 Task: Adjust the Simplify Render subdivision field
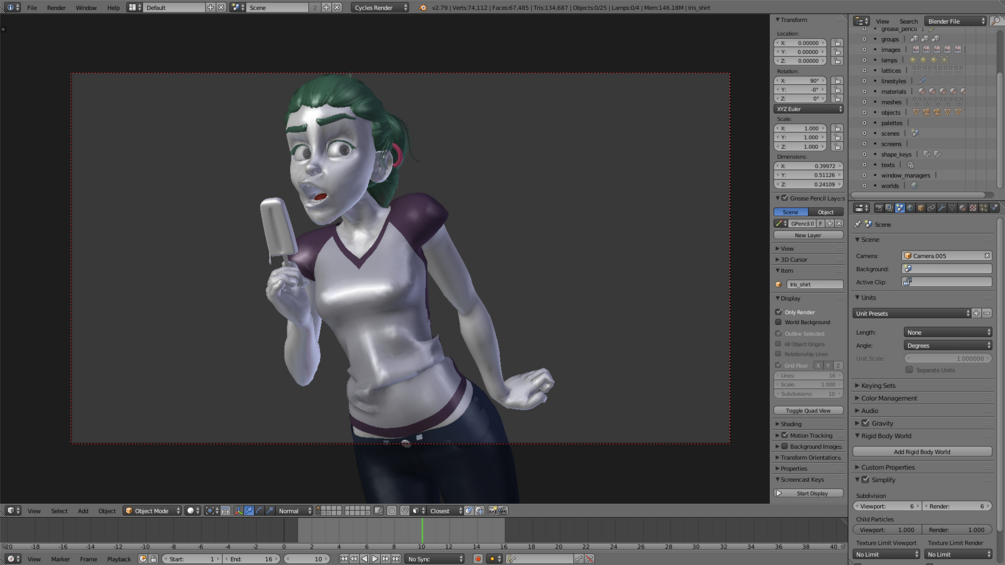(x=957, y=506)
